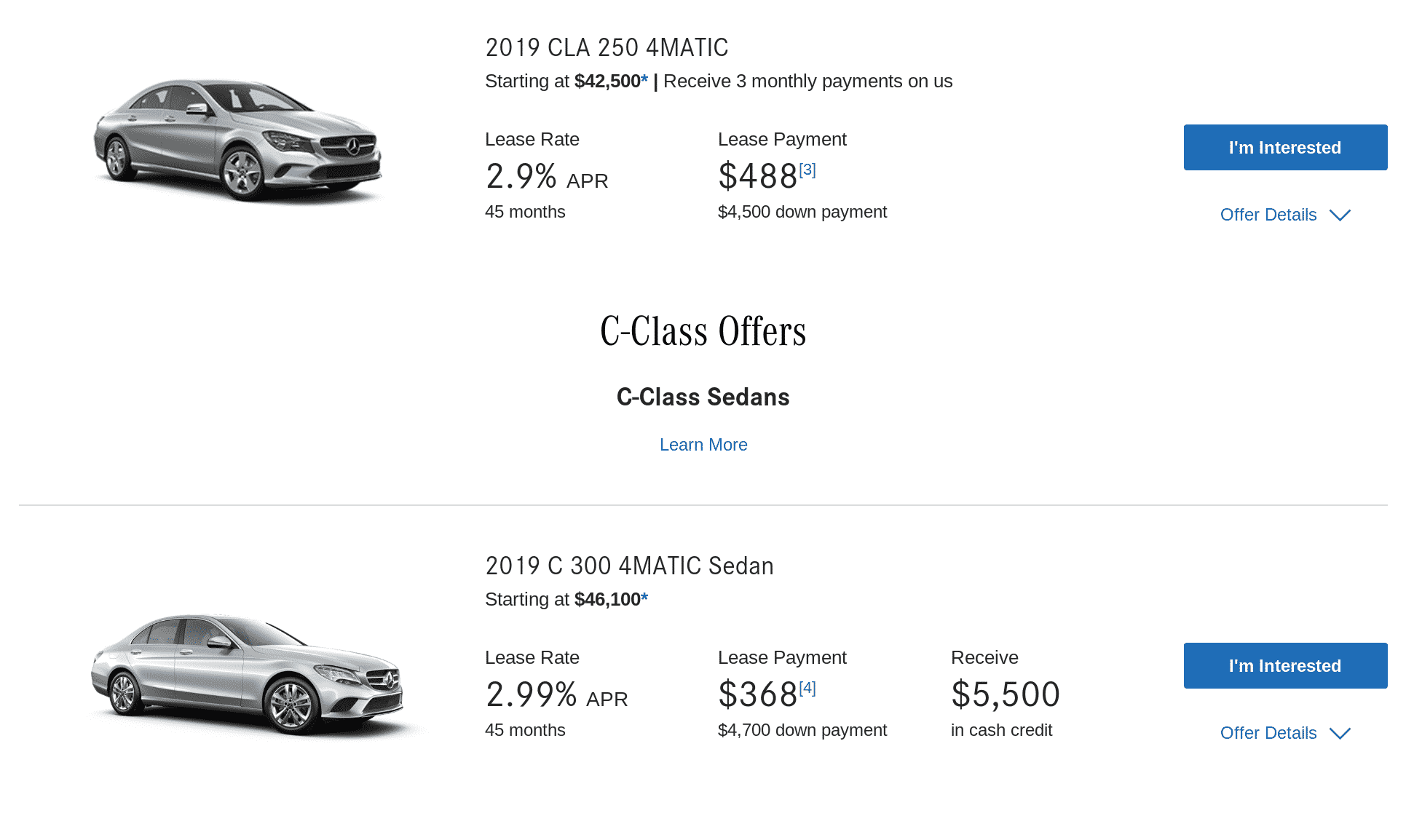
Task: Open the Learn More link under C-Class Sedans
Action: (x=703, y=445)
